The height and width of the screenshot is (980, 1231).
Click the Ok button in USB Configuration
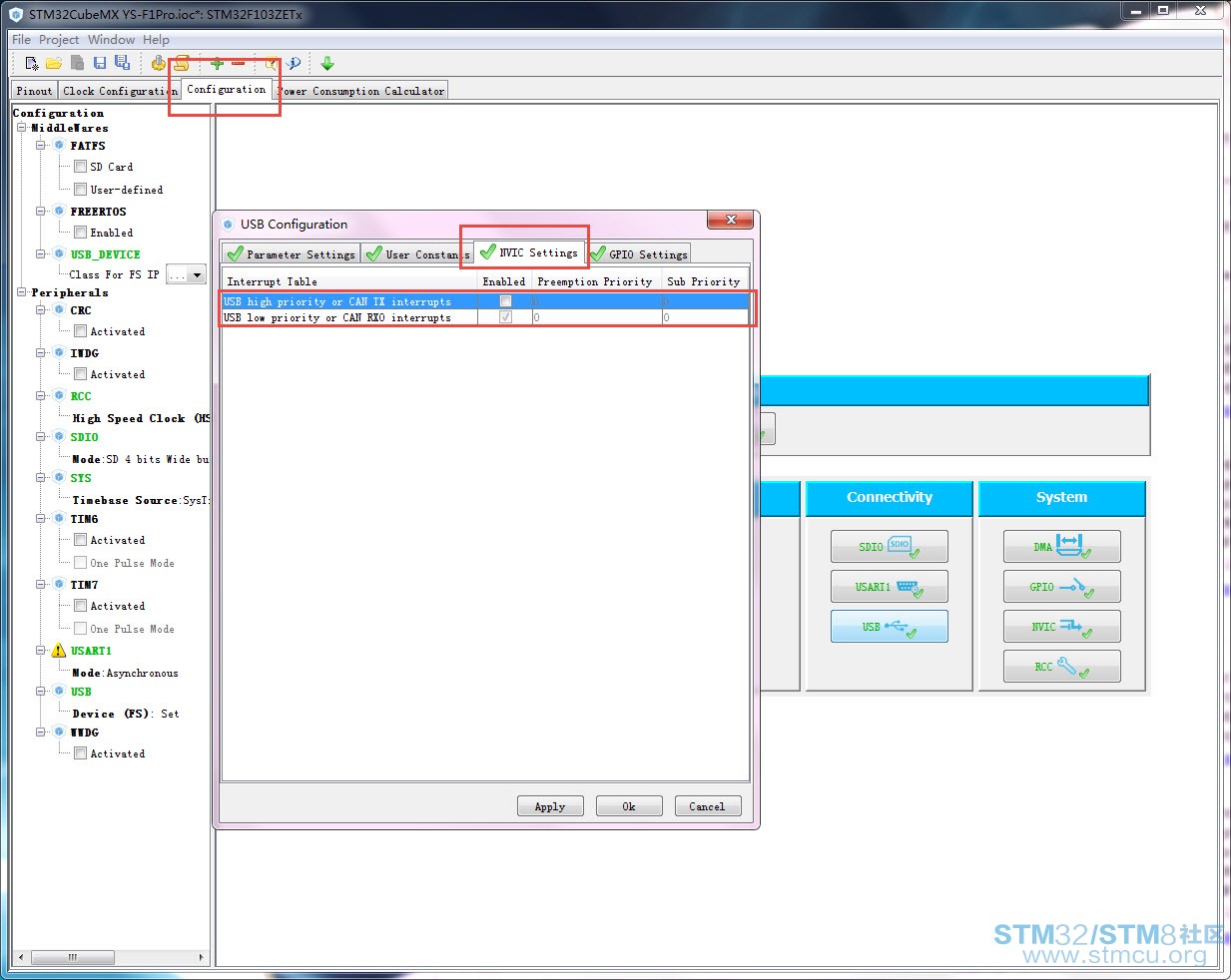pyautogui.click(x=629, y=806)
